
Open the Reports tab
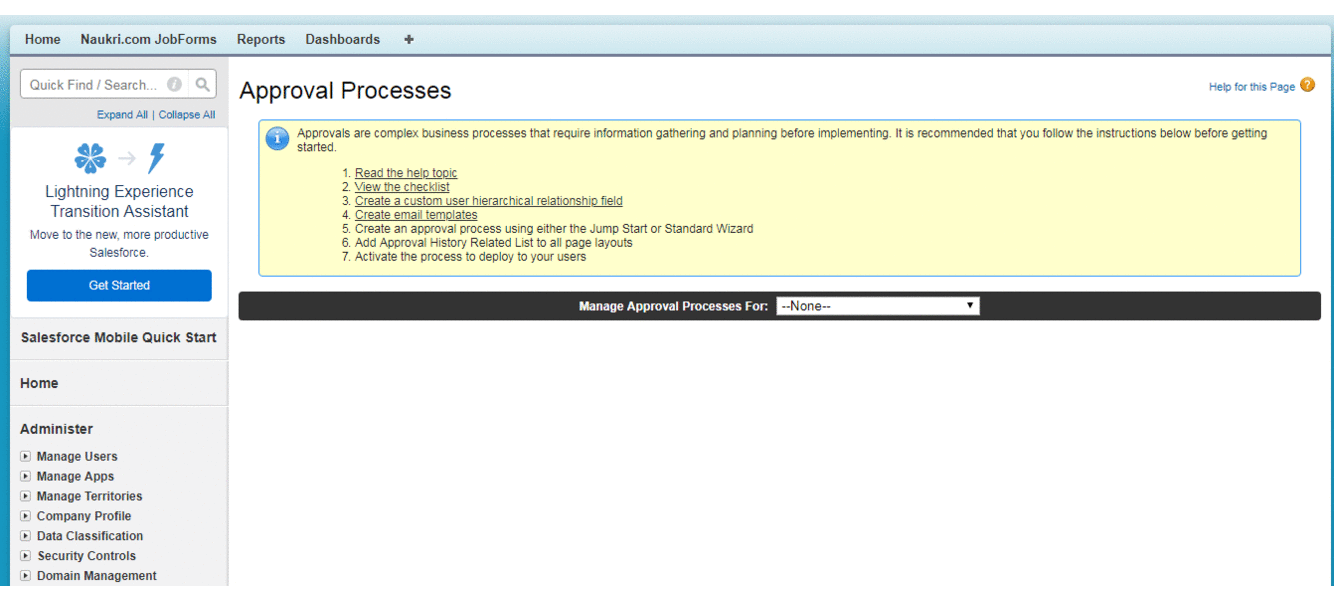click(x=261, y=40)
